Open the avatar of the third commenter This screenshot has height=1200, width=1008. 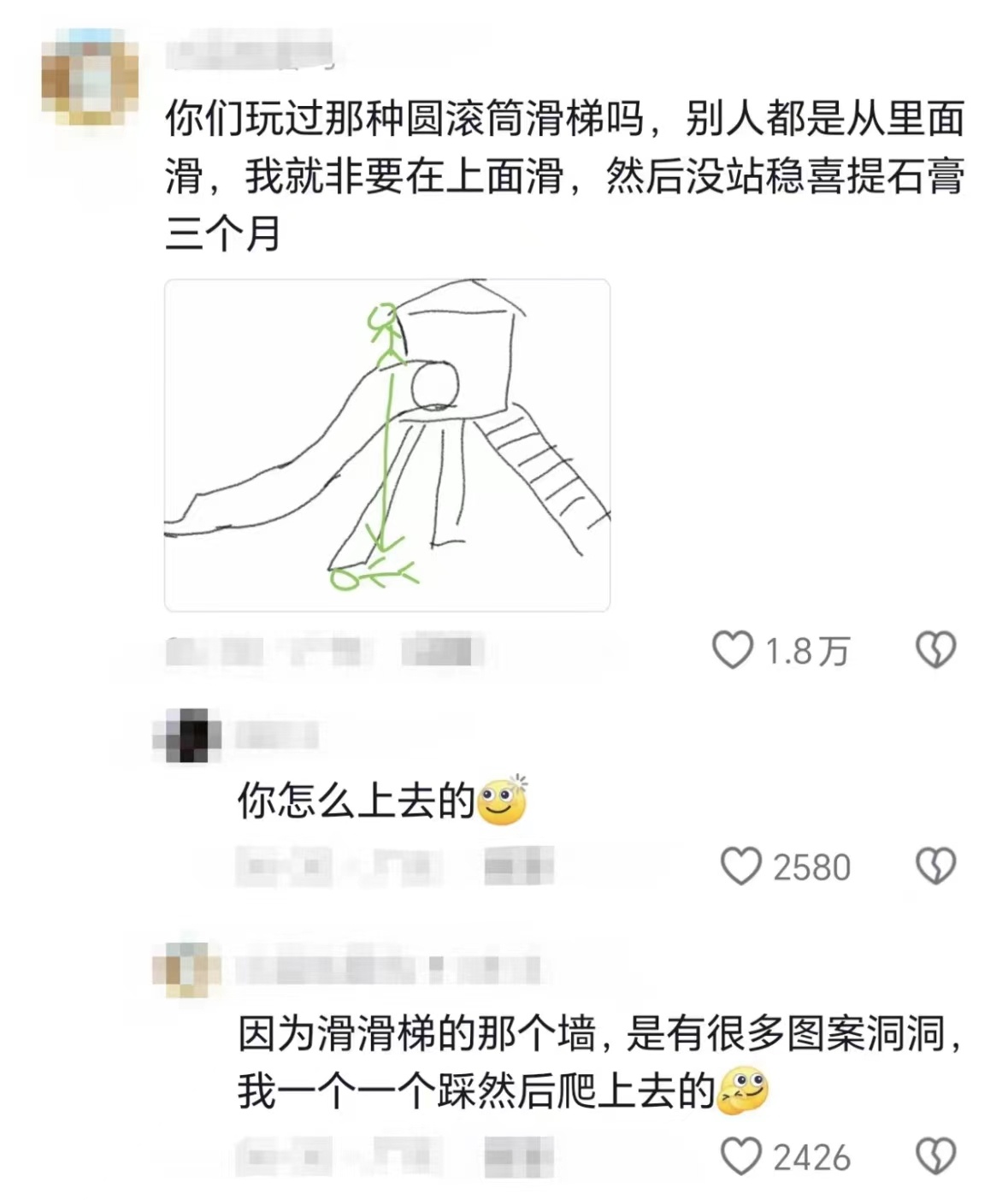187,970
